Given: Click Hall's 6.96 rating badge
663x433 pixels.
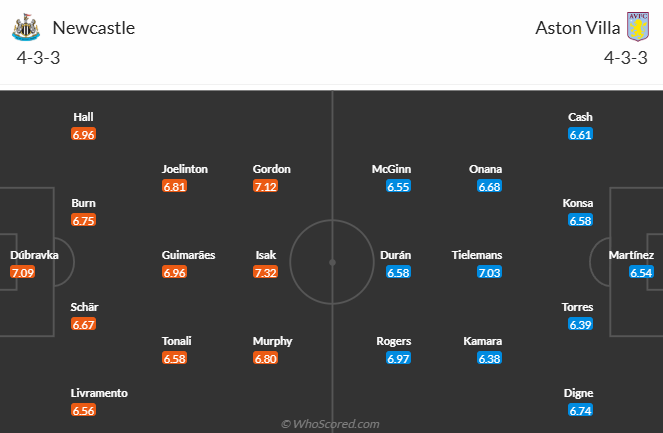Looking at the screenshot, I should [x=83, y=134].
